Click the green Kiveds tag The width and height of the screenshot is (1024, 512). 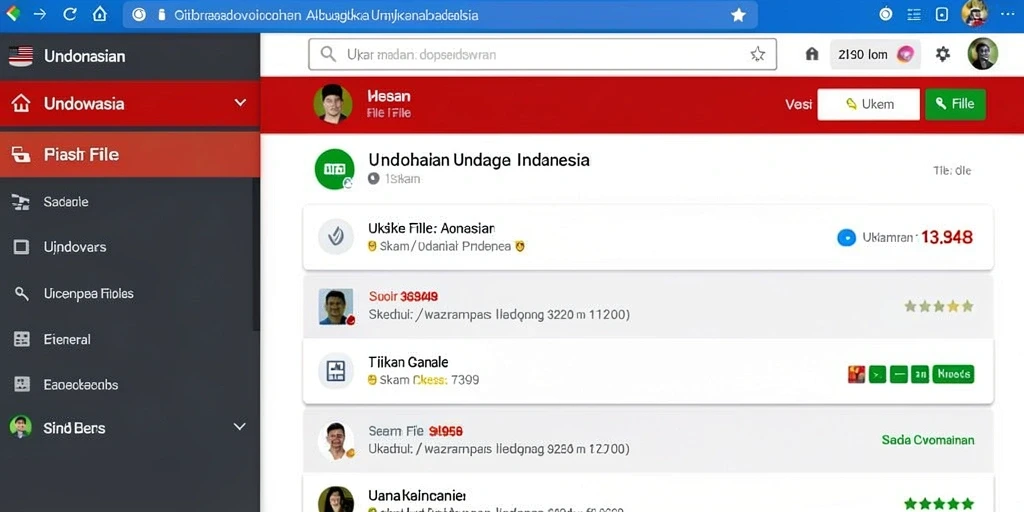click(x=953, y=374)
